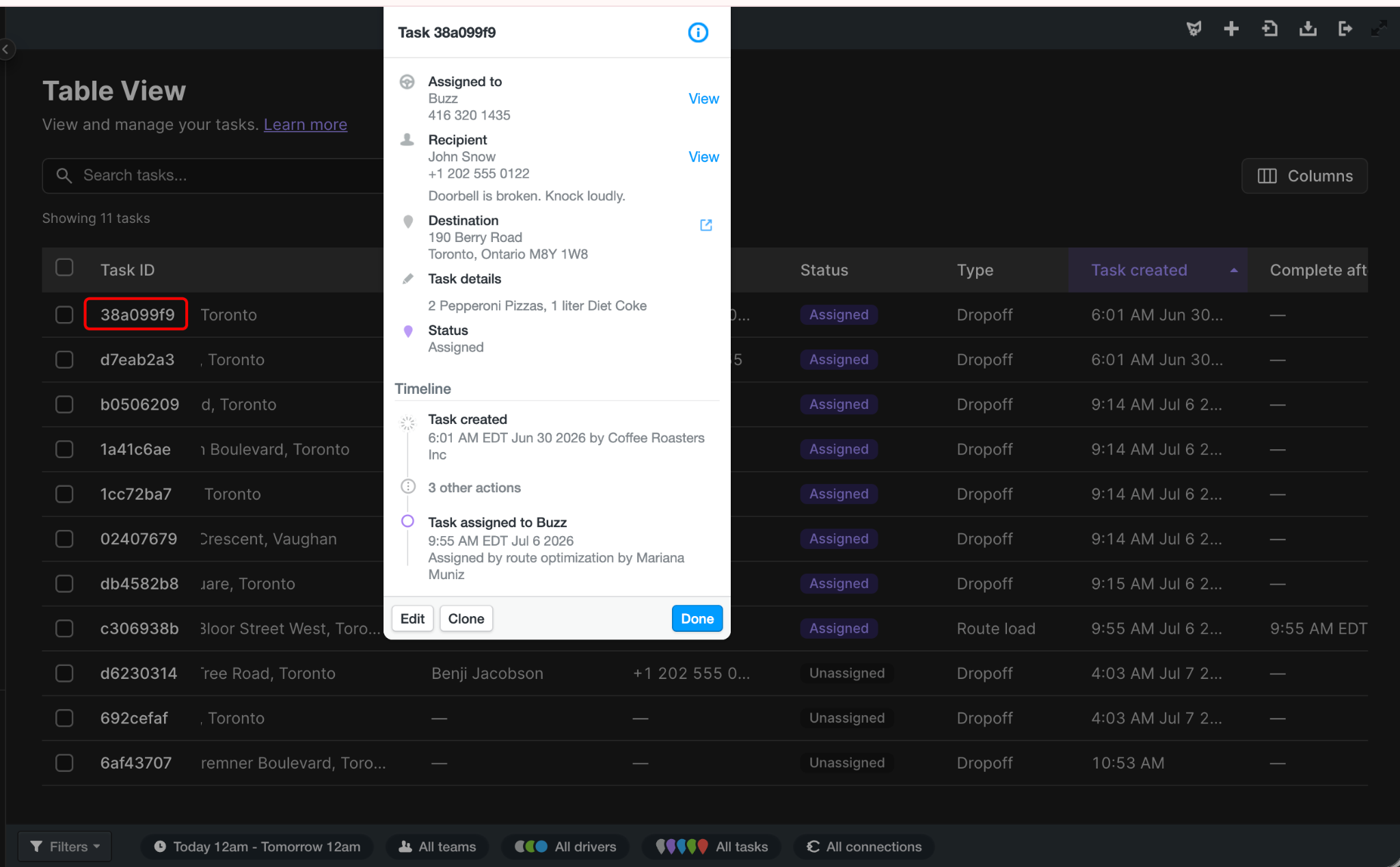Select checkbox for task d6230314
Screen dimensions: 1400x867
(64, 673)
